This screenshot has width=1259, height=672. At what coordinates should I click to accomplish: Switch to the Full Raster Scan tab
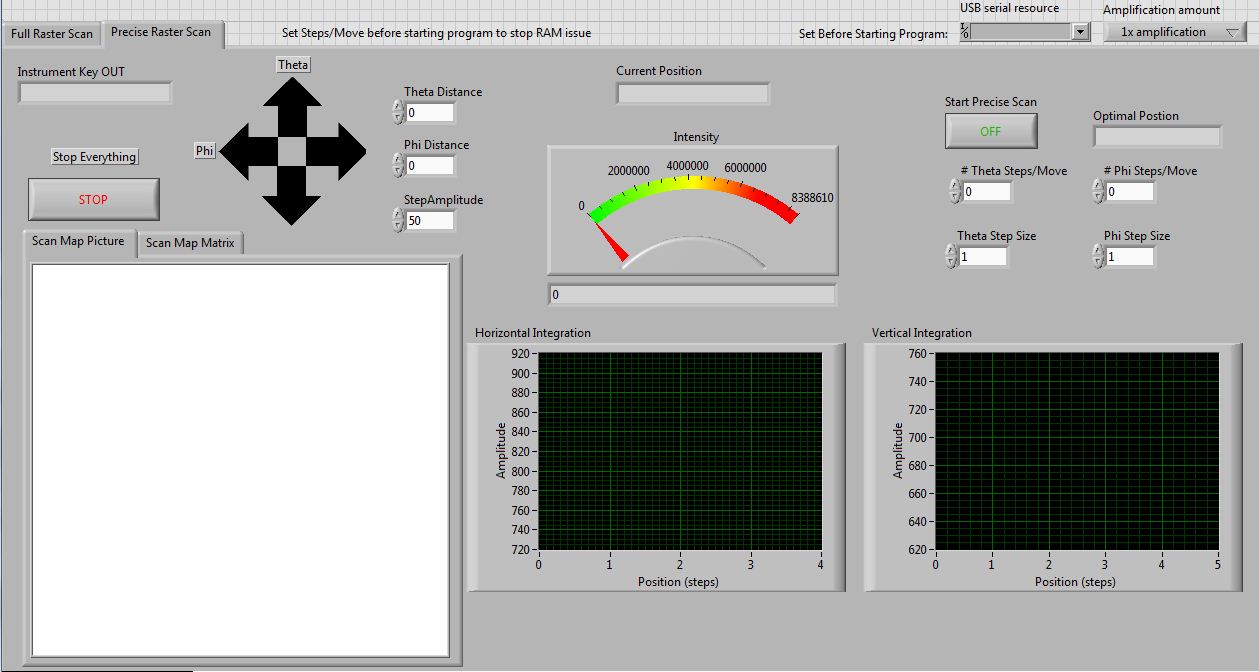pos(52,34)
